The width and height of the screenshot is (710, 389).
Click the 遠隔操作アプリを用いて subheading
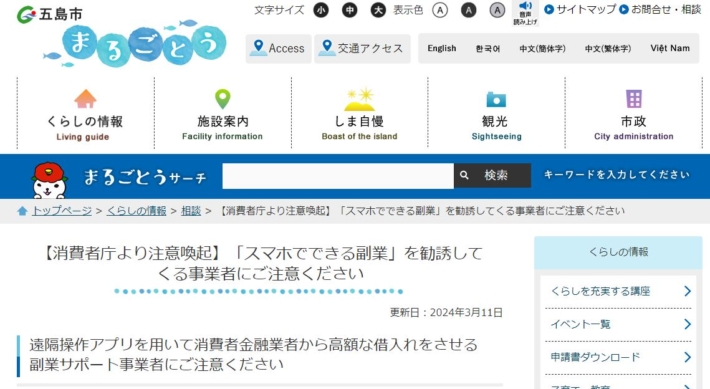[x=254, y=354]
